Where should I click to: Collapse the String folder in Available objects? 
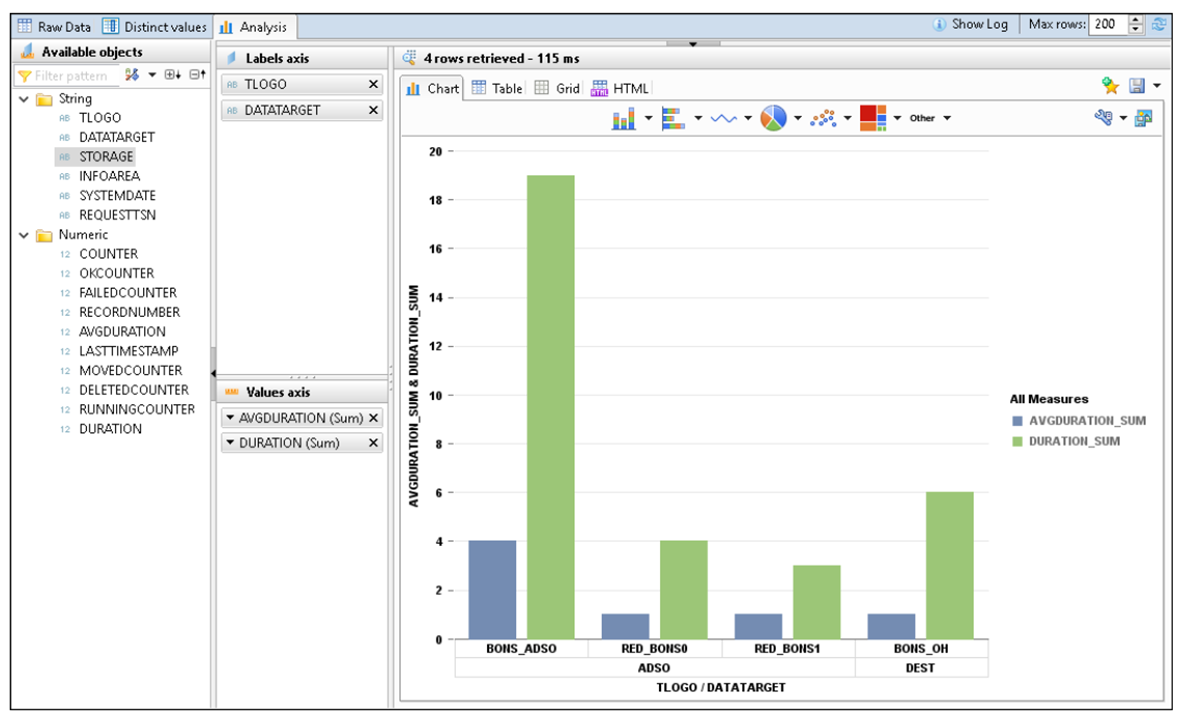(22, 98)
